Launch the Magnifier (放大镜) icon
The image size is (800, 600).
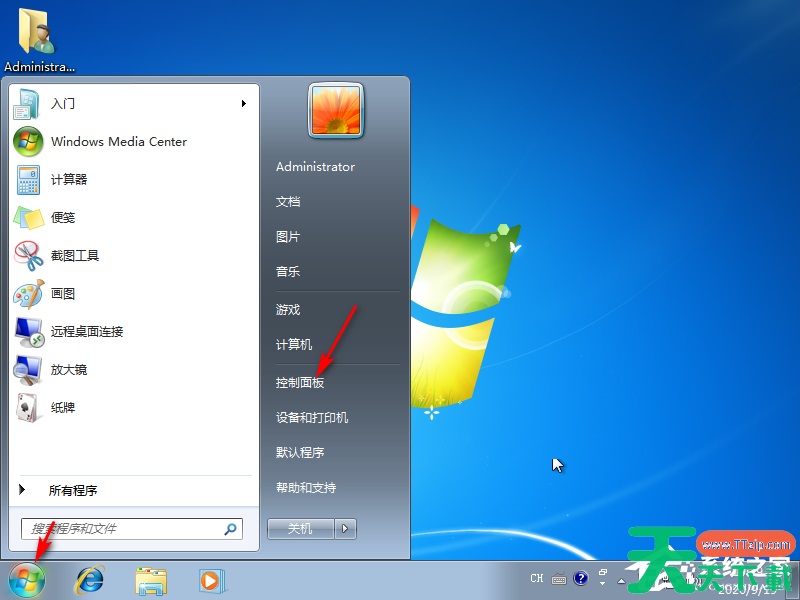click(x=28, y=370)
